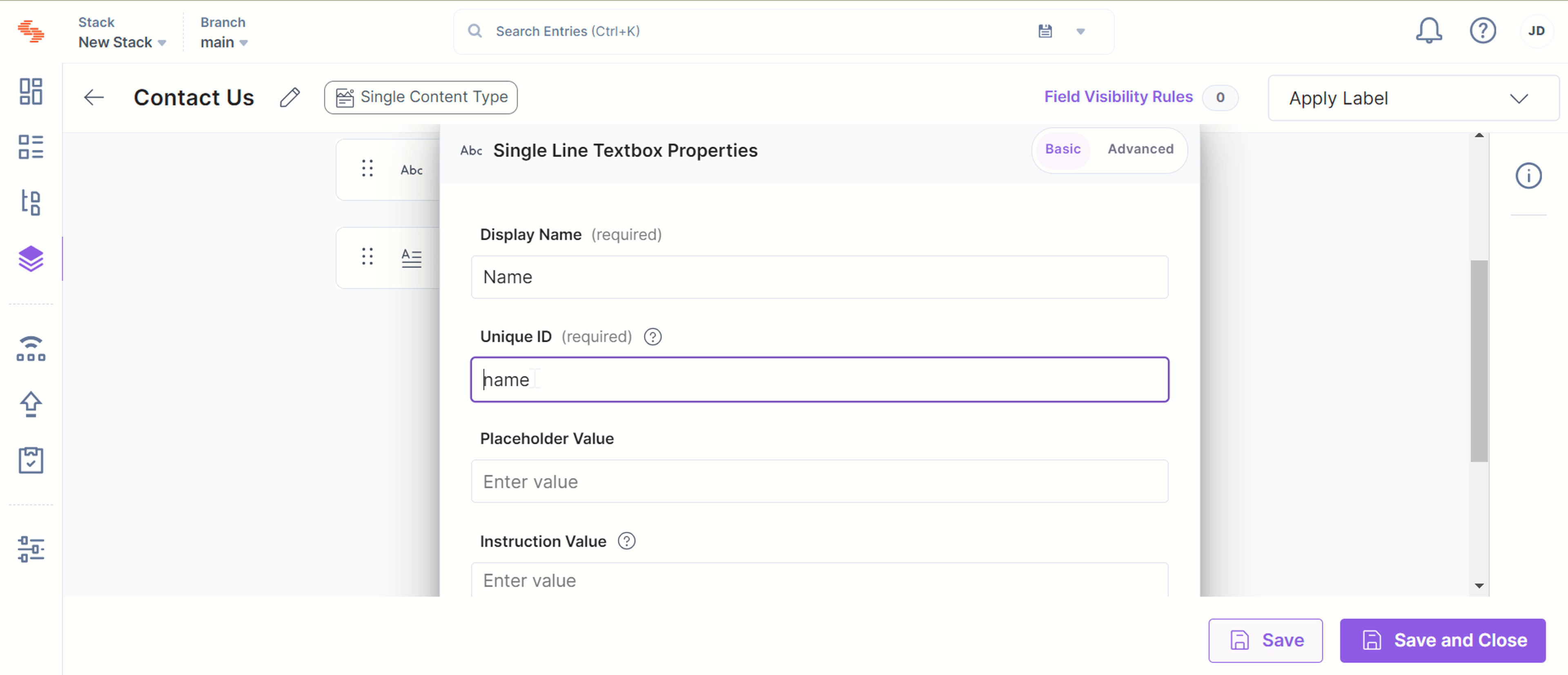Open the Content Models layers icon
Viewport: 1568px width, 675px height.
click(31, 259)
